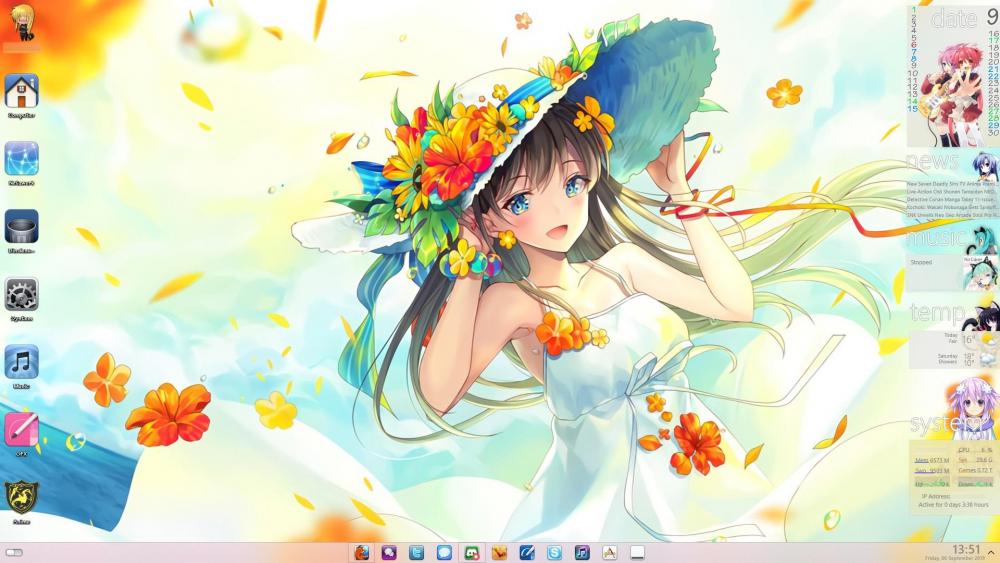Click the 'Stopped' music status text
The width and height of the screenshot is (1000, 563).
(921, 262)
